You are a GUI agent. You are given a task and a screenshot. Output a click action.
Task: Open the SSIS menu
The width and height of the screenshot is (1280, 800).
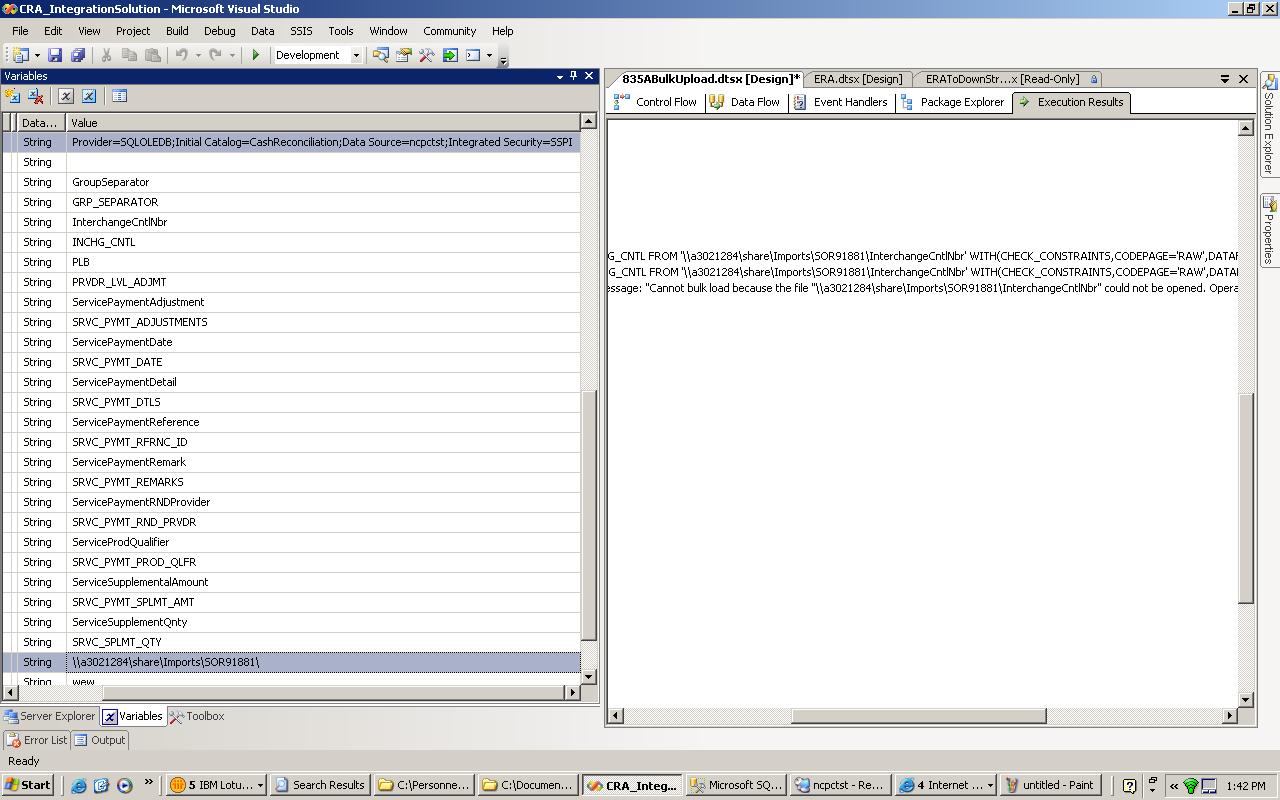(x=301, y=31)
